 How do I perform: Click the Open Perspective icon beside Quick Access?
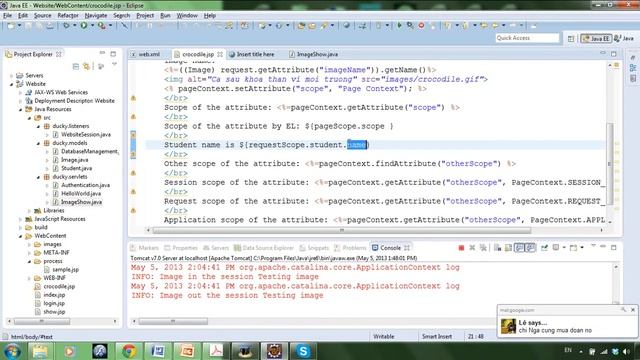click(571, 38)
